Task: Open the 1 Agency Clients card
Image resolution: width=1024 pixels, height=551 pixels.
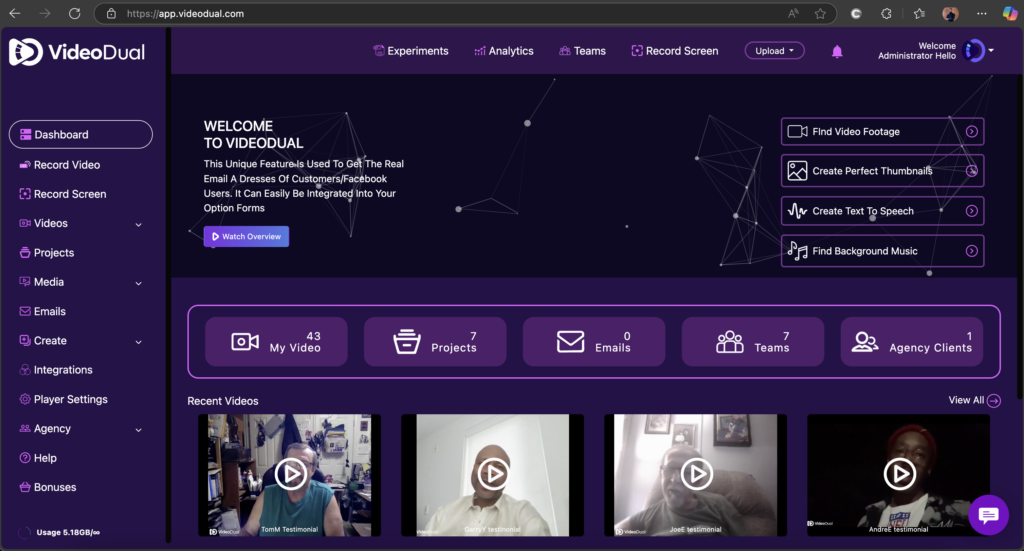Action: (912, 341)
